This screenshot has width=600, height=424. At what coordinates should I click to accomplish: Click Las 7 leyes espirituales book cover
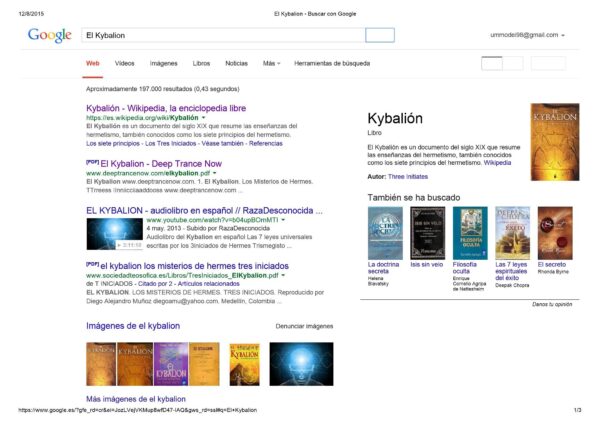[x=513, y=233]
